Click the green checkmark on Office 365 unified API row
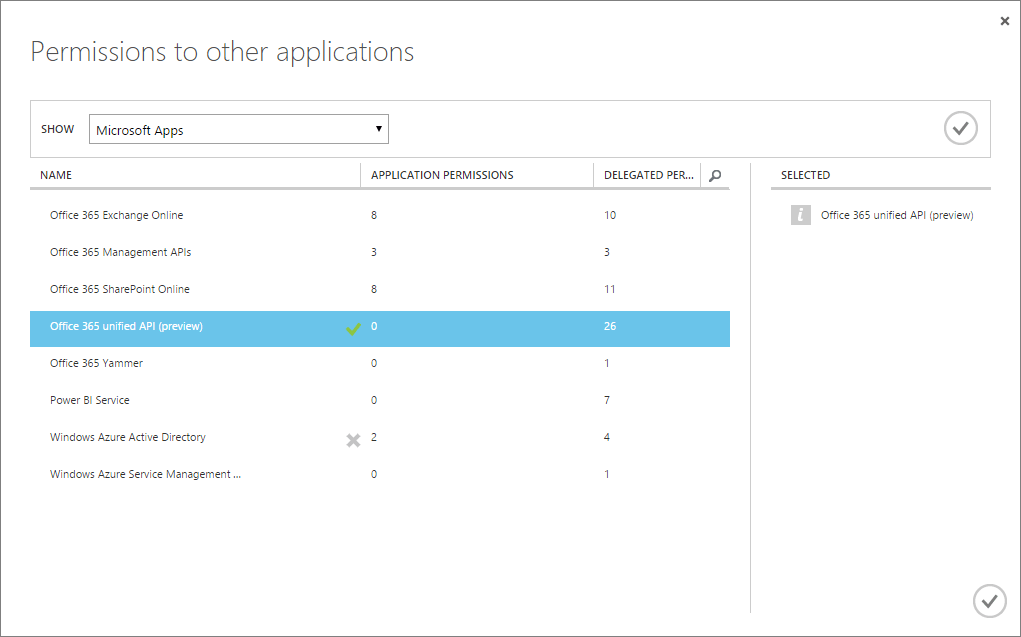 click(353, 329)
